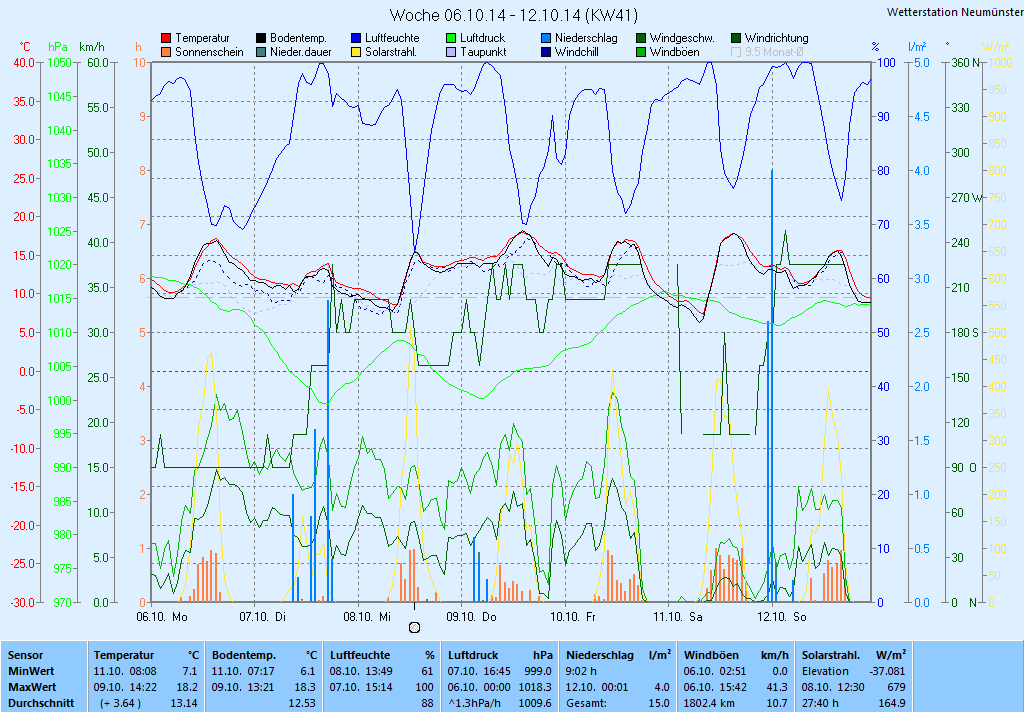Screen dimensions: 1024x712
Task: Click the teal Nieder.dauer legend swatch
Action: [x=261, y=52]
